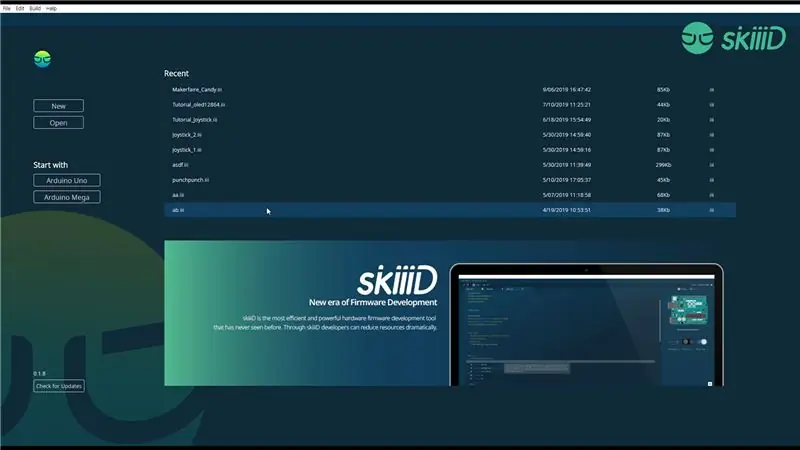Click the iii icon in aa.iii row
The width and height of the screenshot is (800, 450).
(x=711, y=195)
